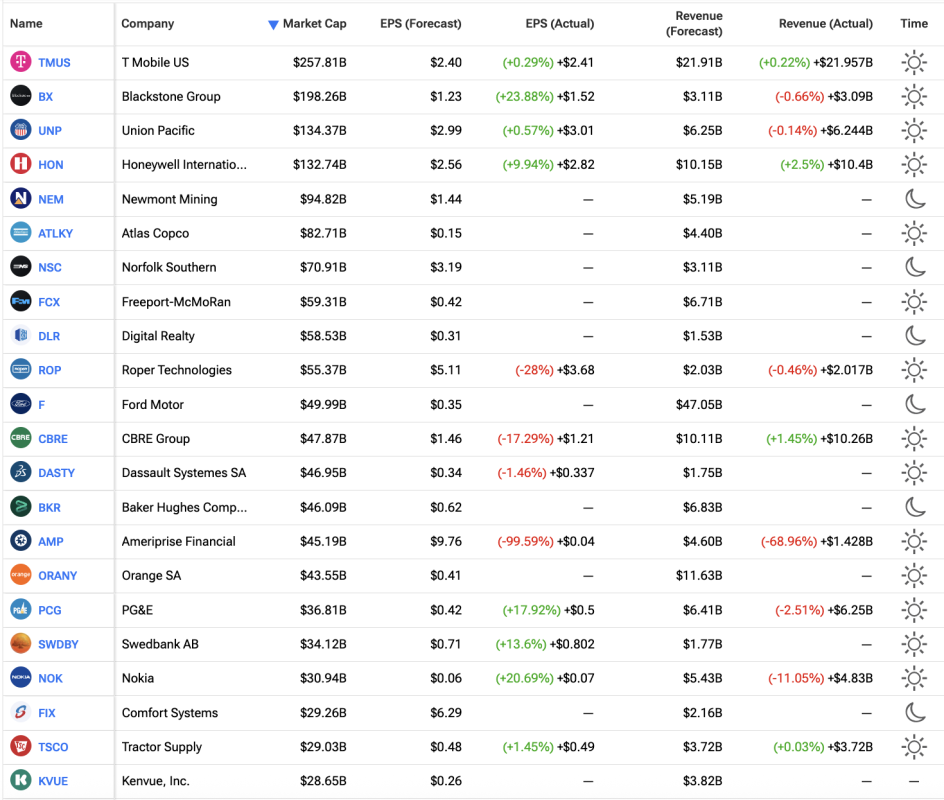Select the $9.76 EPS forecast cell
The height and width of the screenshot is (800, 944).
[446, 542]
